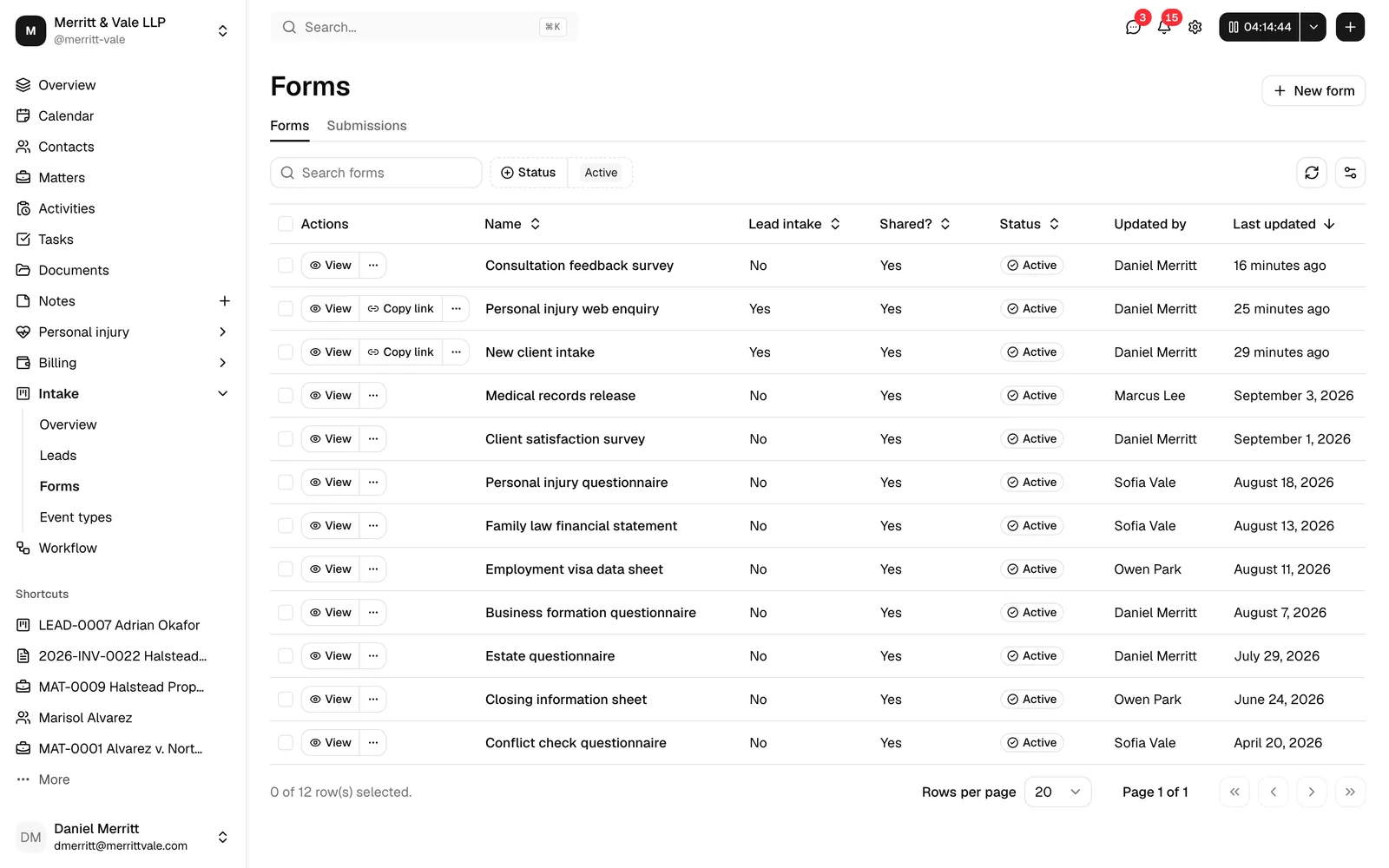Click the Search forms input field
The image size is (1389, 868).
click(x=376, y=173)
